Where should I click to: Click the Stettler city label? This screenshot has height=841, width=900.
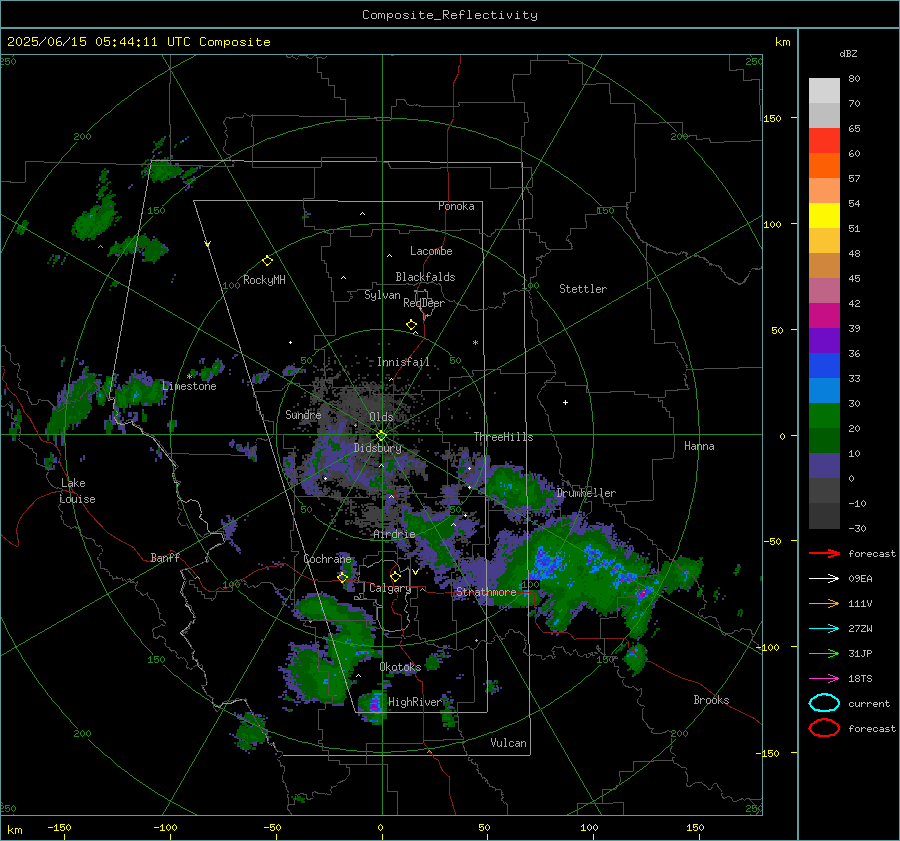(x=583, y=289)
